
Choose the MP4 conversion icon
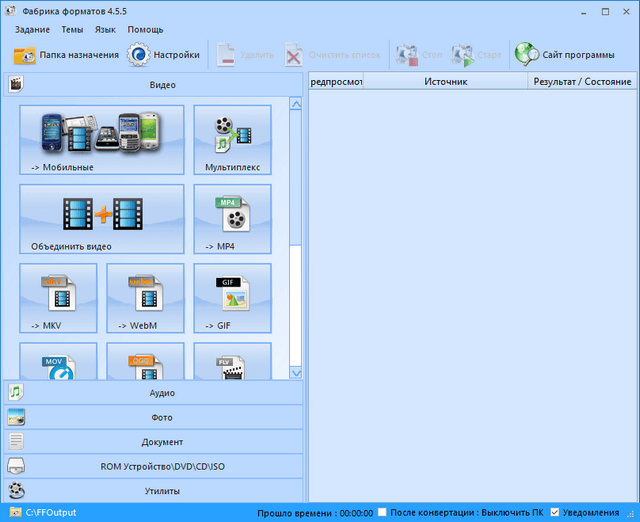pos(232,218)
